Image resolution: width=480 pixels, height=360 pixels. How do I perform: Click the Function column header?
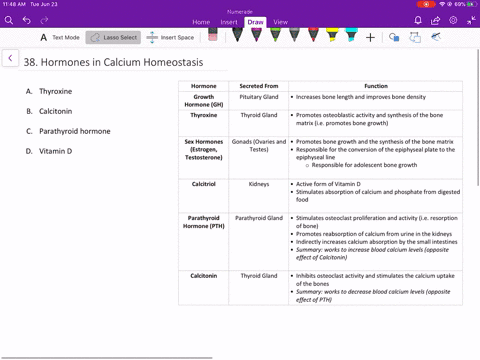(x=376, y=86)
